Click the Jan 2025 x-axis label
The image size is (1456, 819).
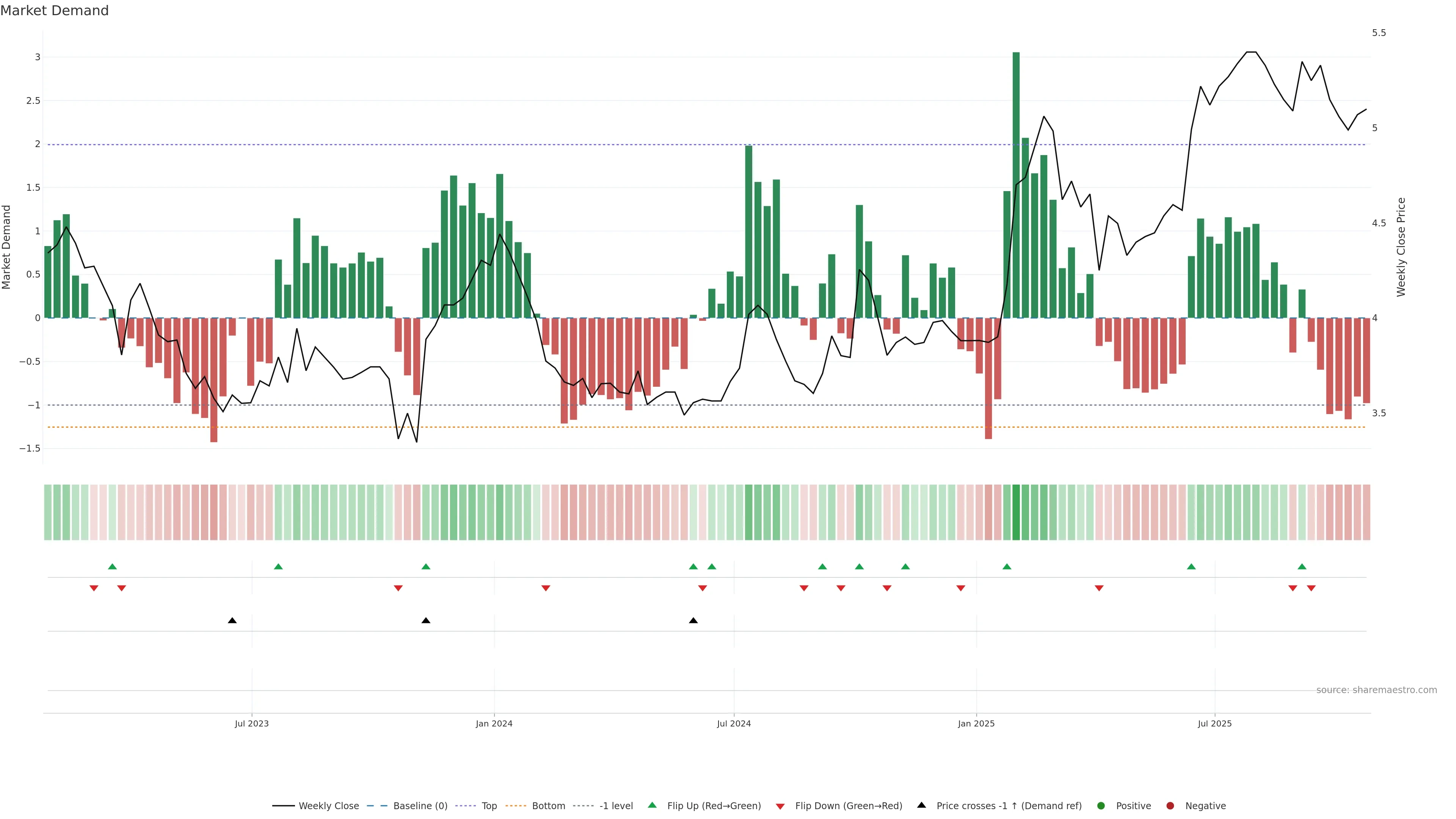click(976, 723)
